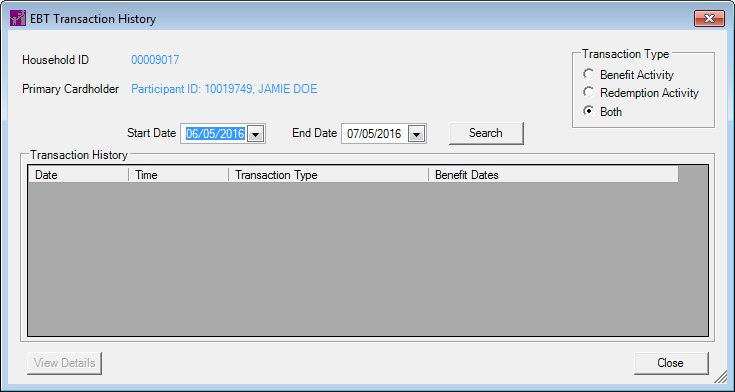Click the window resize grip corner
The image size is (735, 392).
[720, 377]
